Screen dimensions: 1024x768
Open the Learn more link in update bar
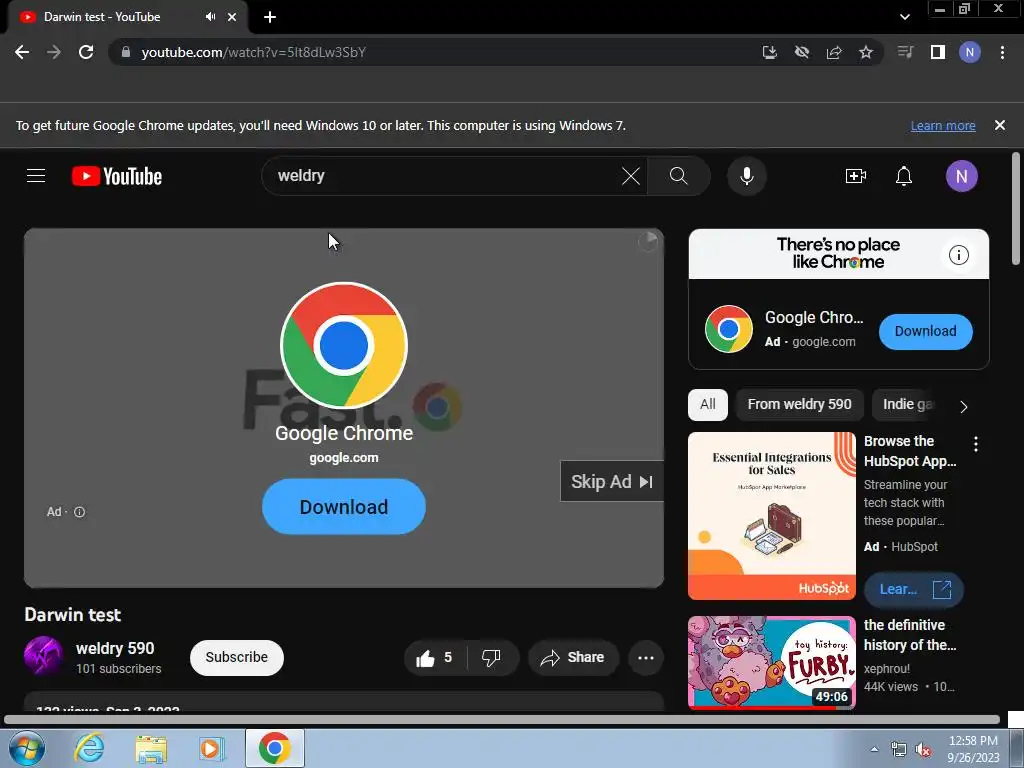click(942, 125)
